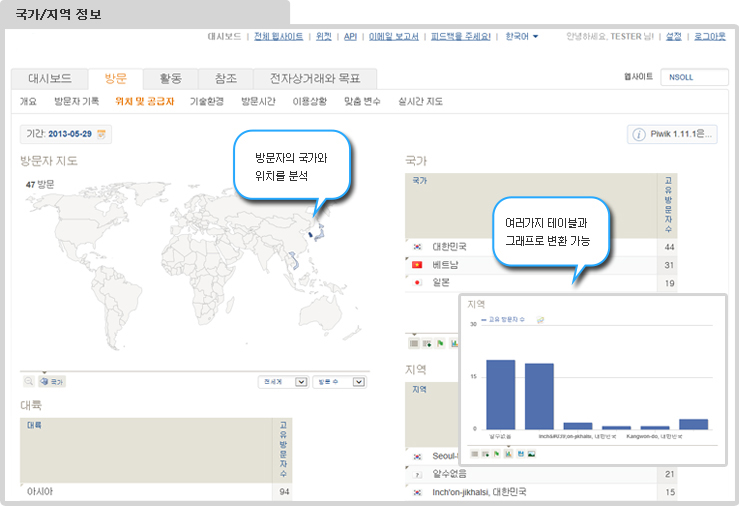The image size is (739, 506).
Task: Click the Japan flag in 일본 row
Action: pyautogui.click(x=416, y=282)
